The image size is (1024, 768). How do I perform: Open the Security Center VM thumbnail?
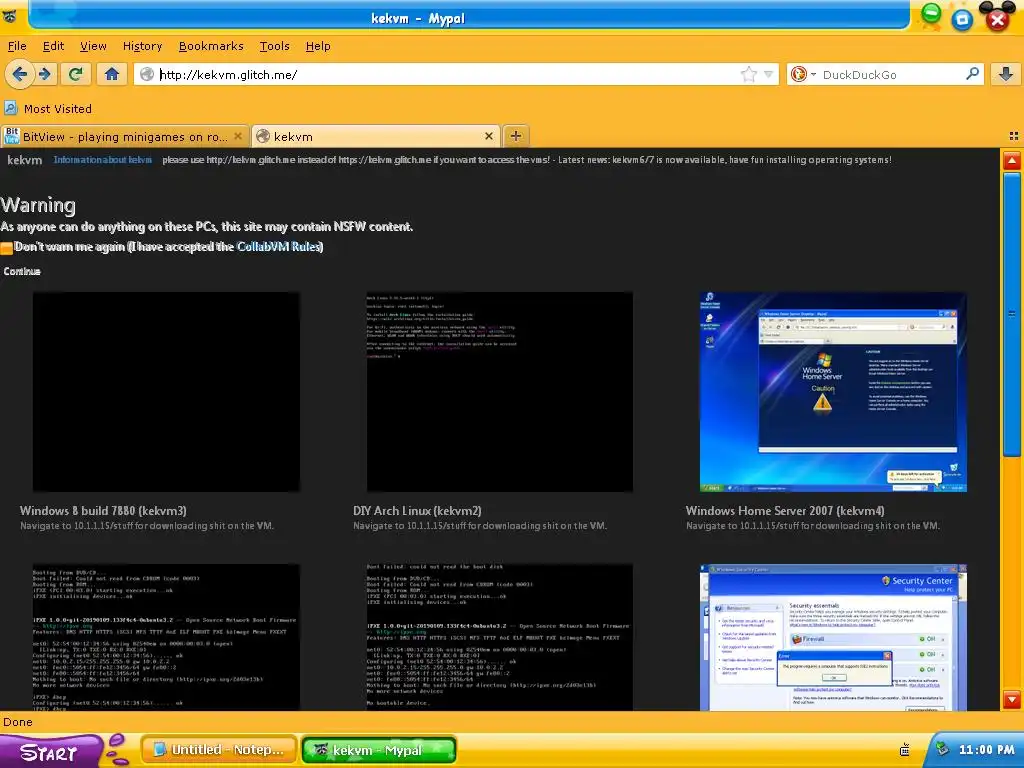coord(833,637)
